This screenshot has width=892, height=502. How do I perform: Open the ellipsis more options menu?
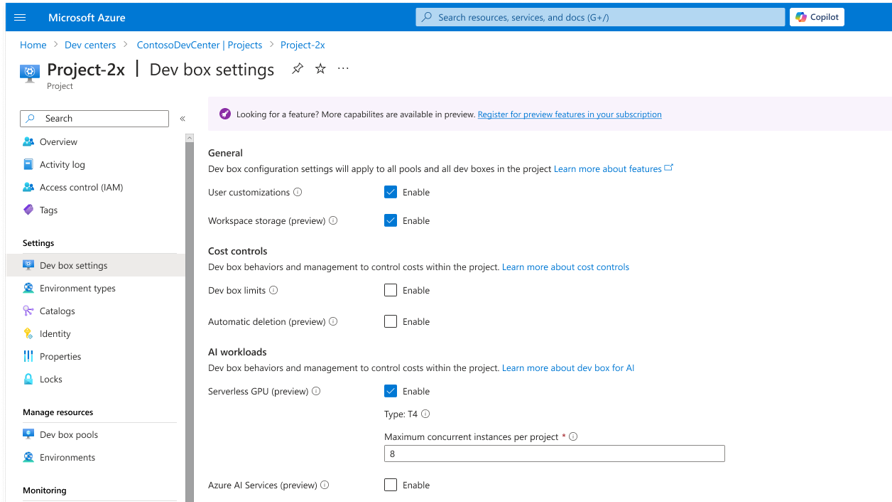(x=343, y=69)
